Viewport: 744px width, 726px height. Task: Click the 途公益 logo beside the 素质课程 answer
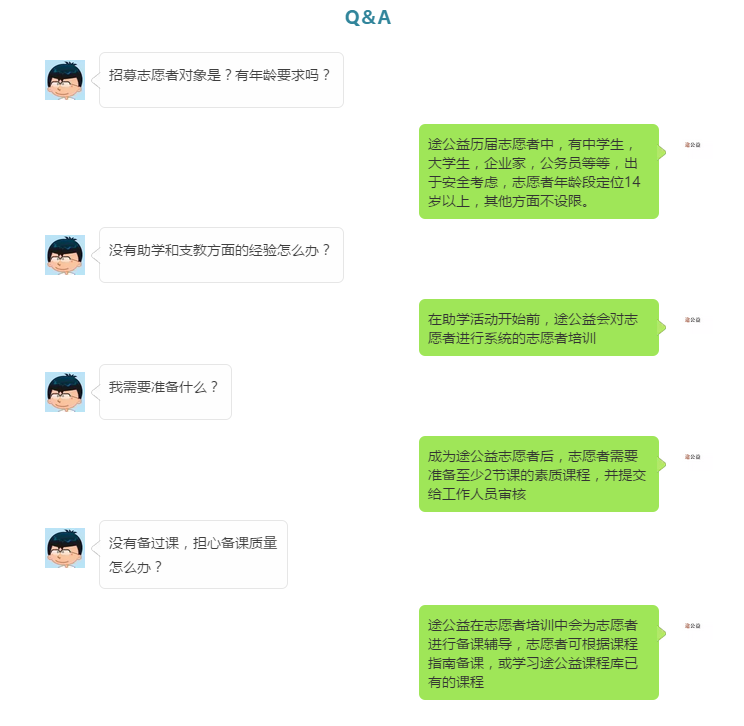[x=692, y=457]
